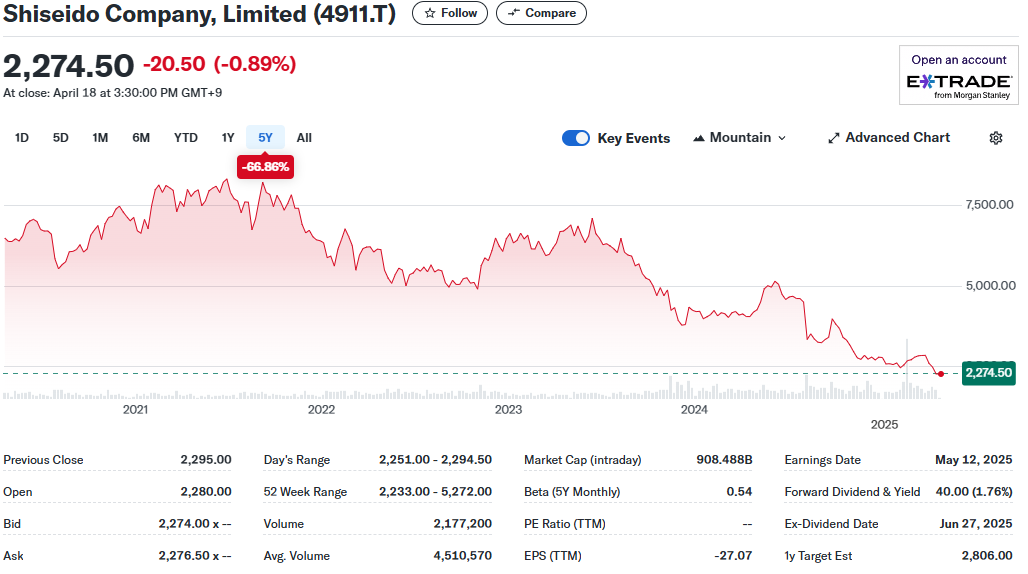Viewport: 1028px width, 574px height.
Task: Click Forward Dividend & Yield value 40.00 (1.76%)
Action: (974, 492)
